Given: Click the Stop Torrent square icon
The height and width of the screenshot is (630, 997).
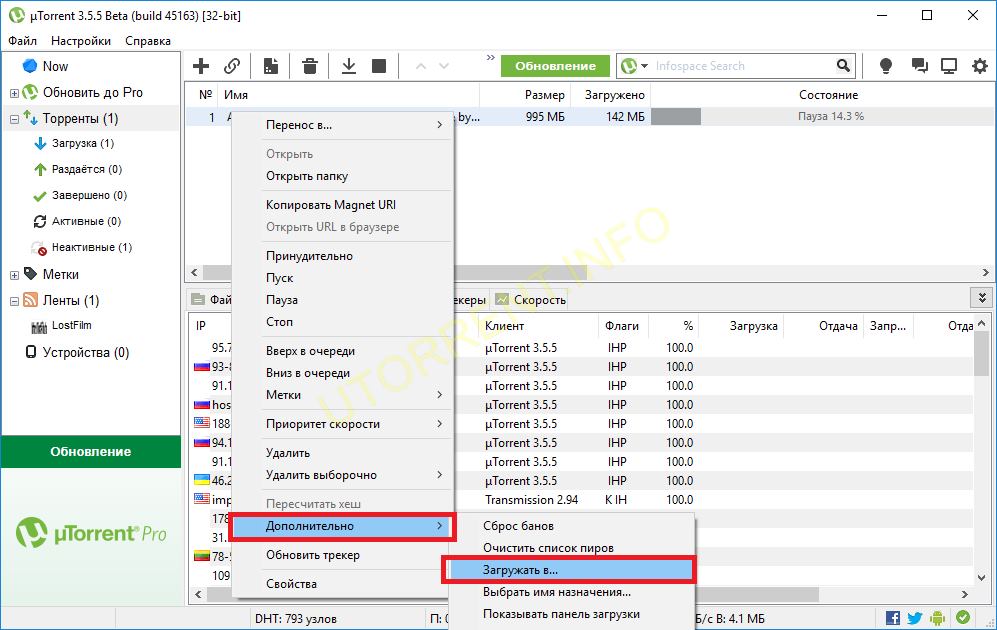Looking at the screenshot, I should (379, 65).
